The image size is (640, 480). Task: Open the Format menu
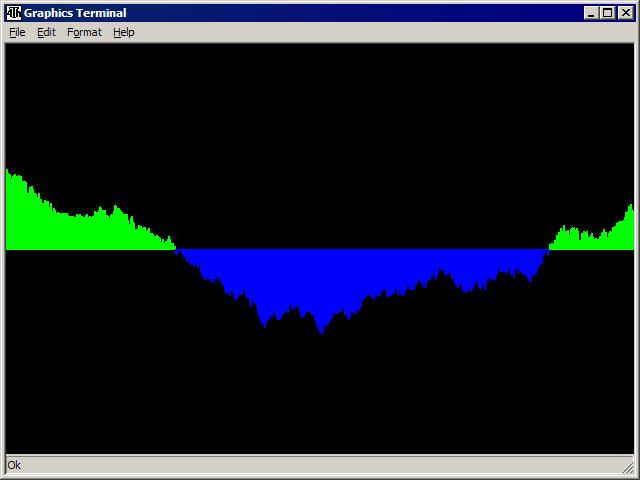point(84,32)
